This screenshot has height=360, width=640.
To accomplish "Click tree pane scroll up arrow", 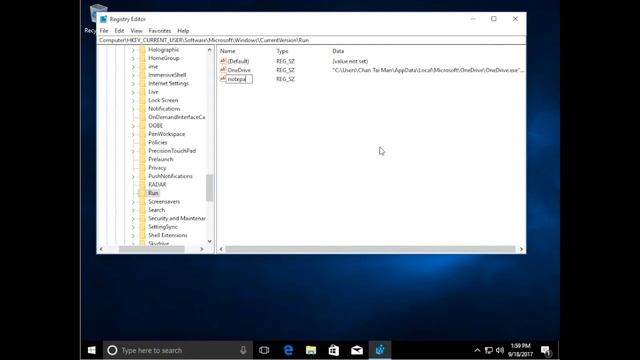I will [210, 50].
